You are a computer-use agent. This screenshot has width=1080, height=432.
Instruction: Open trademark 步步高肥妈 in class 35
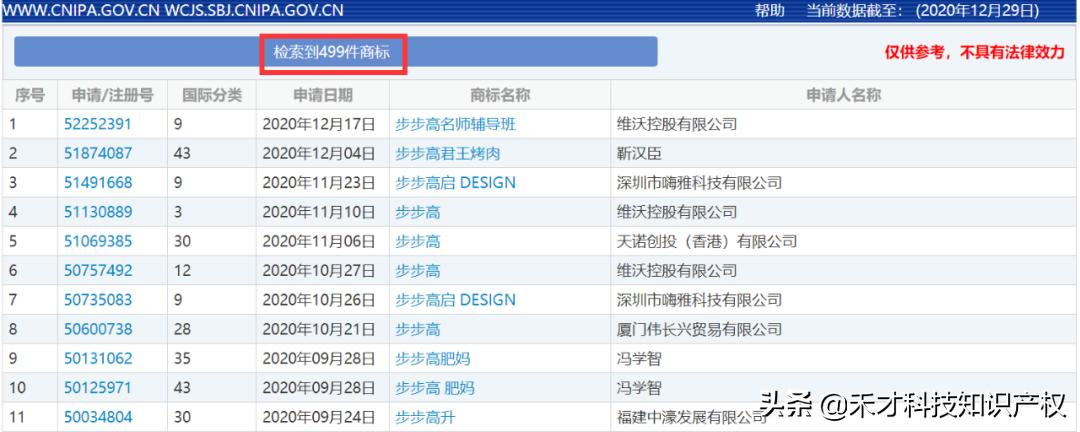pyautogui.click(x=433, y=358)
